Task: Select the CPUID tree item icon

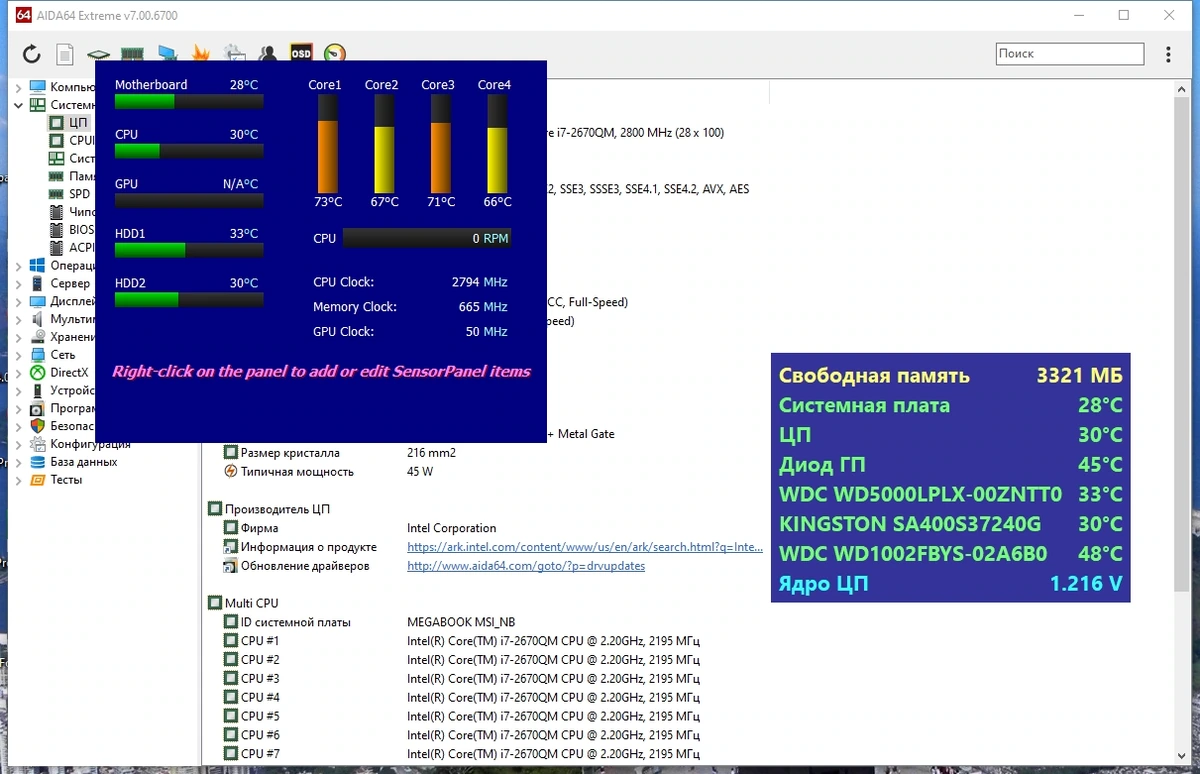Action: pyautogui.click(x=57, y=140)
